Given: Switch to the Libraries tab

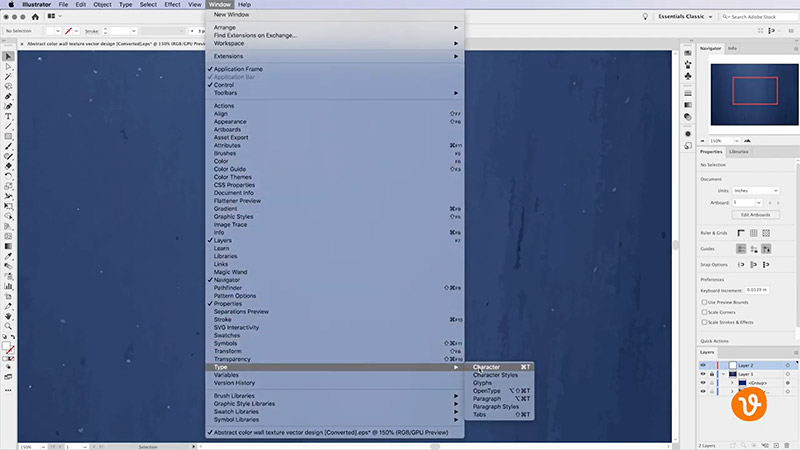Looking at the screenshot, I should tap(738, 152).
